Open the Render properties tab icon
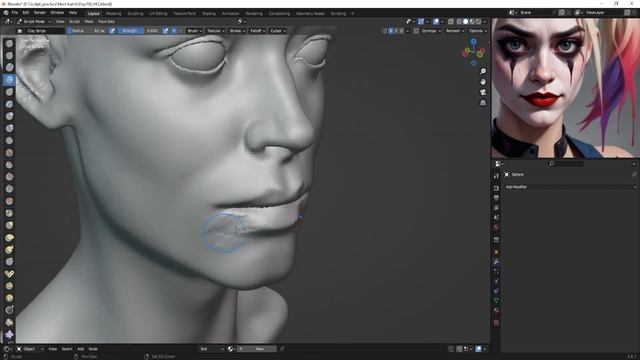Image resolution: width=640 pixels, height=360 pixels. (x=496, y=188)
